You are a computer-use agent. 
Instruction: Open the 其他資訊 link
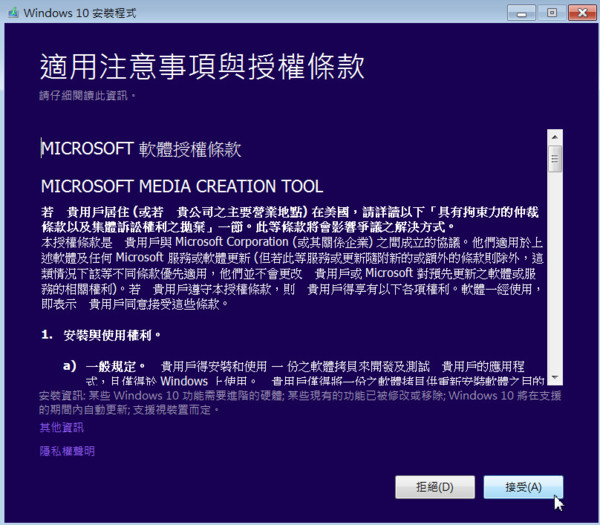tap(61, 427)
